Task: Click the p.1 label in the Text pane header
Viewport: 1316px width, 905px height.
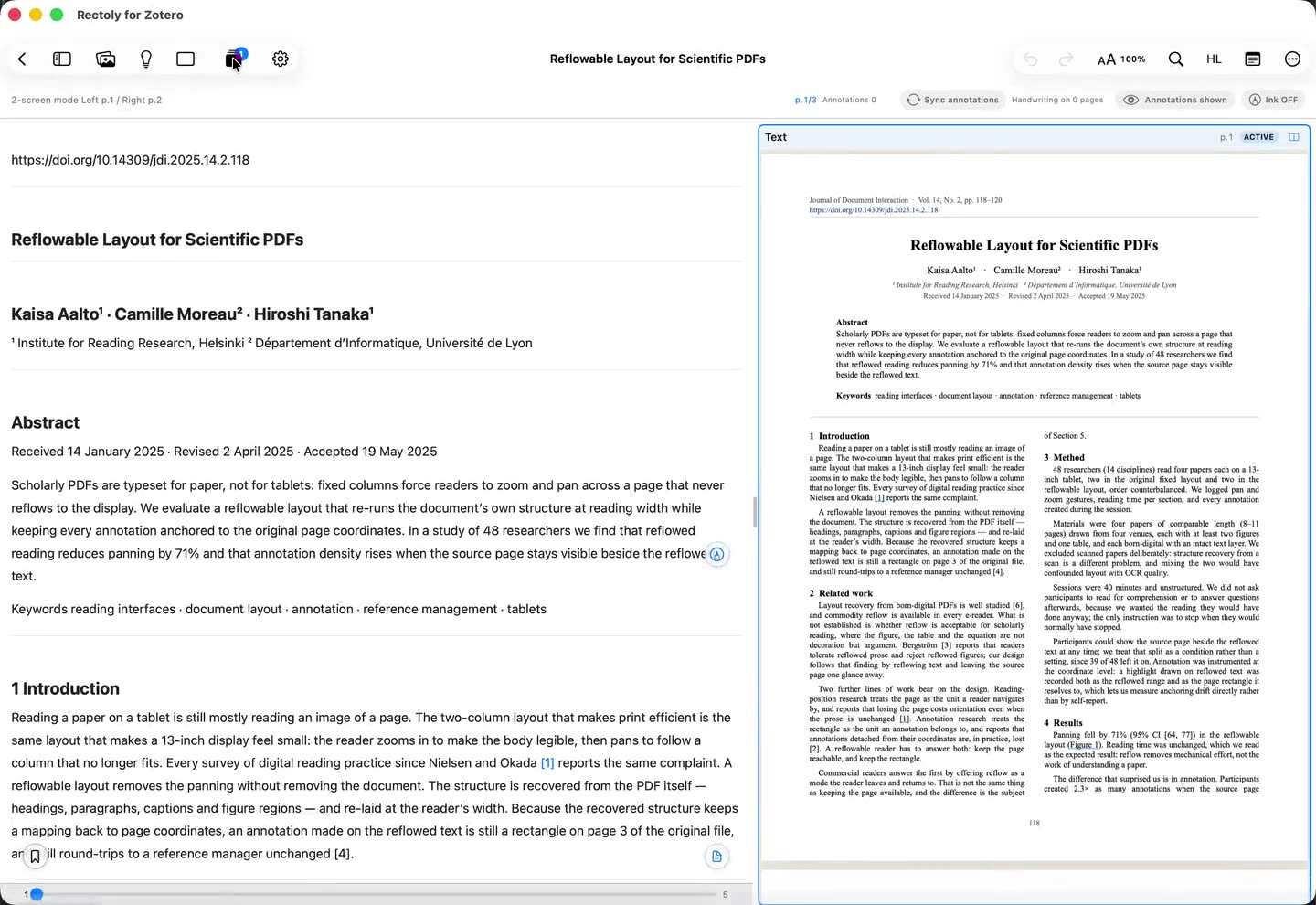Action: tap(1226, 137)
